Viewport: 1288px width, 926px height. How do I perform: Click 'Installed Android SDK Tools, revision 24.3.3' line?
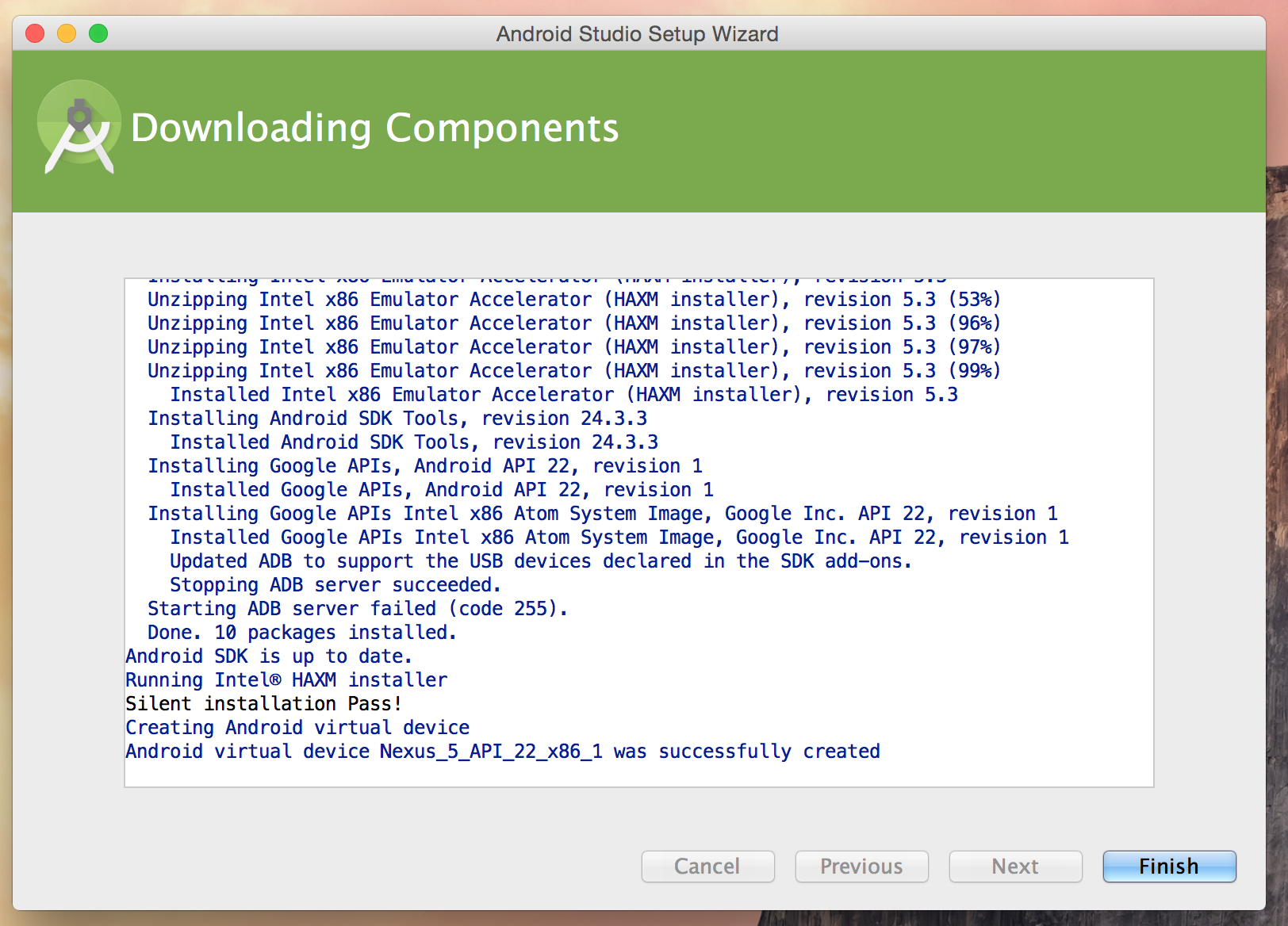coord(414,442)
